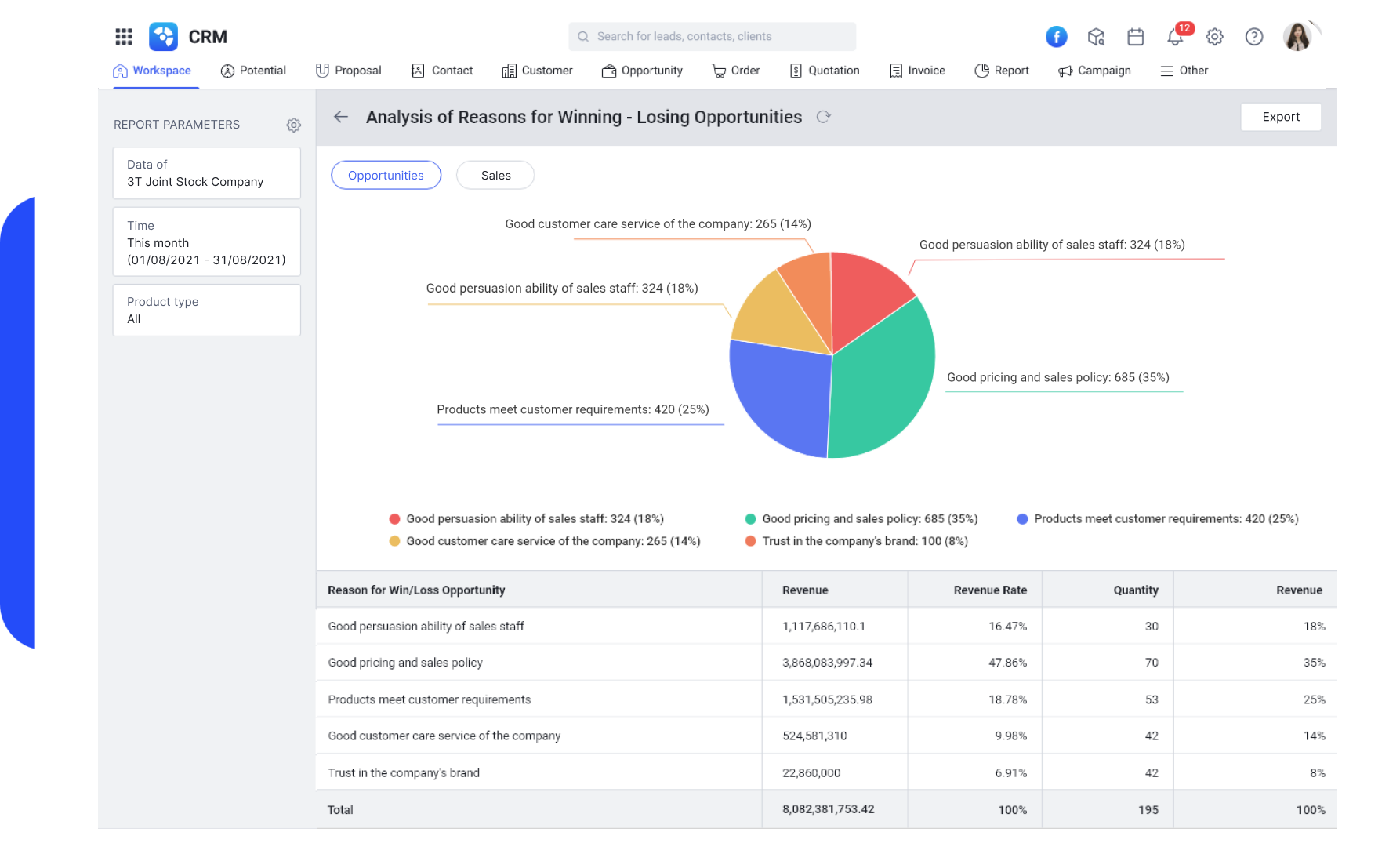Select the Opportunities view toggle
1400x843 pixels.
pyautogui.click(x=386, y=175)
